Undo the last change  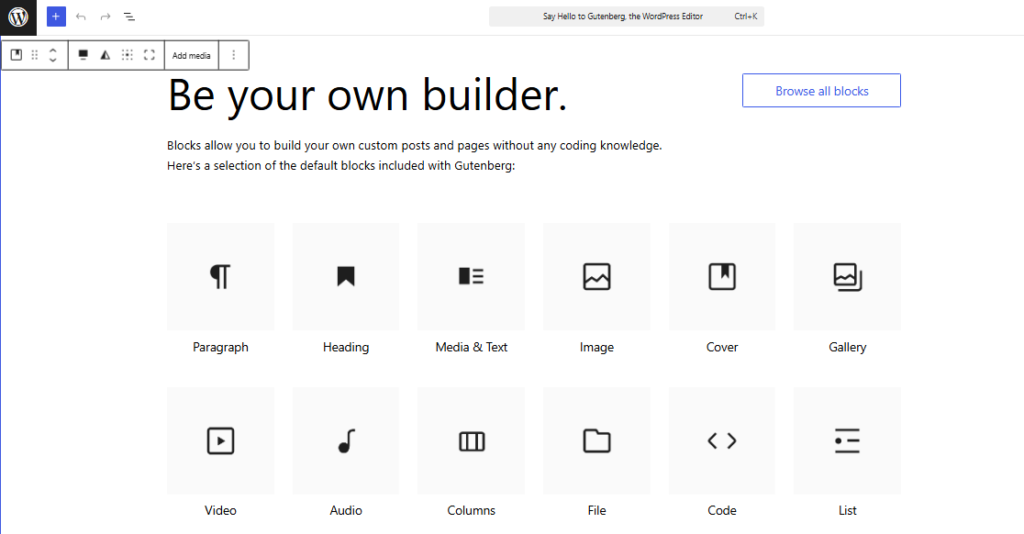coord(81,17)
